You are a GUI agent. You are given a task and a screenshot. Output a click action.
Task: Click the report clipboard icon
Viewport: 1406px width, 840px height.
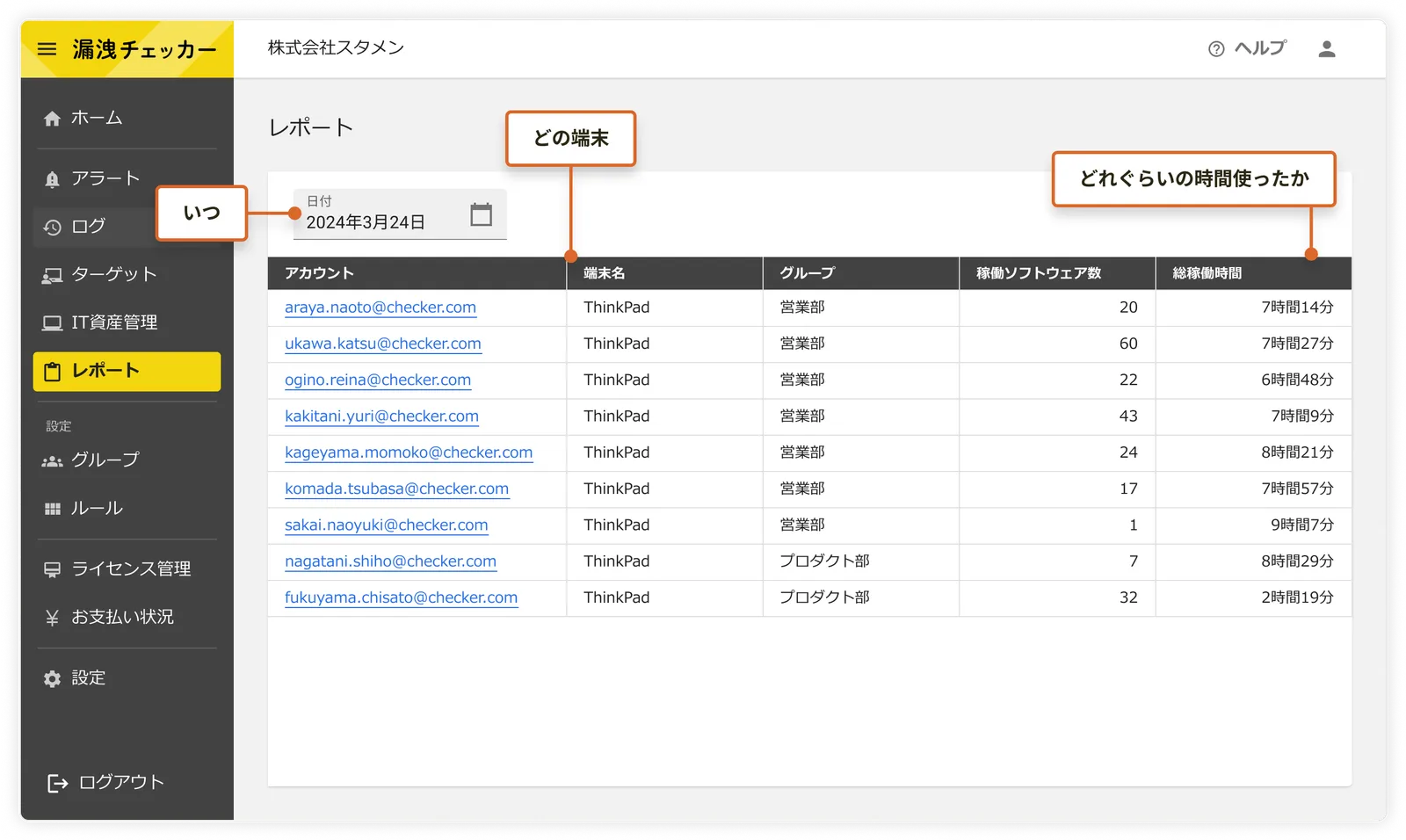53,372
